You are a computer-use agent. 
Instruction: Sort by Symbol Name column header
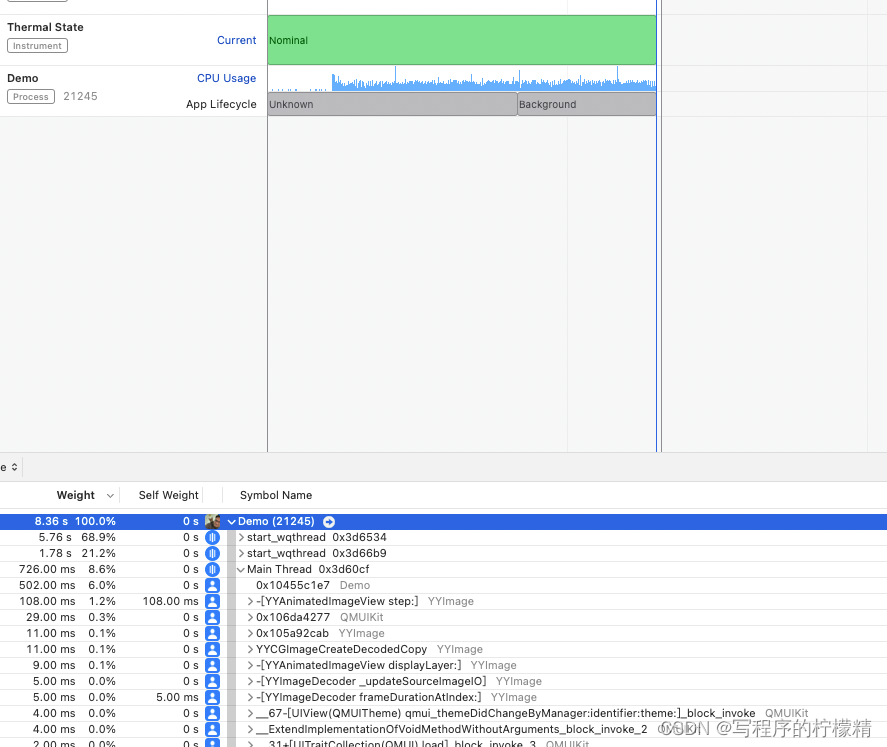click(x=276, y=495)
